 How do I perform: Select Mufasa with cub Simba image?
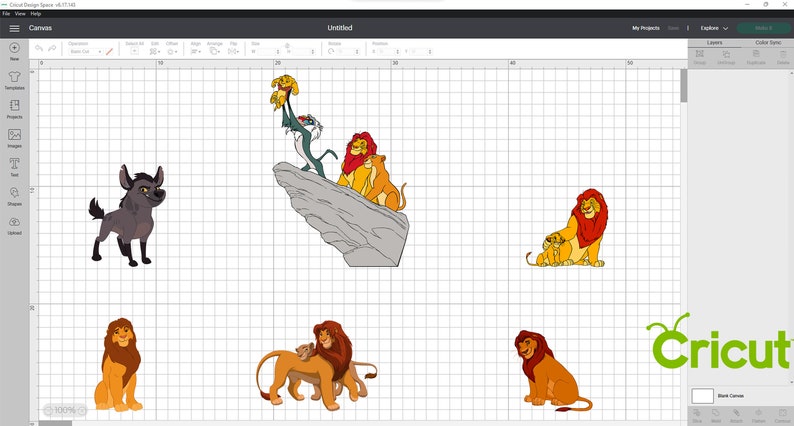[568, 228]
